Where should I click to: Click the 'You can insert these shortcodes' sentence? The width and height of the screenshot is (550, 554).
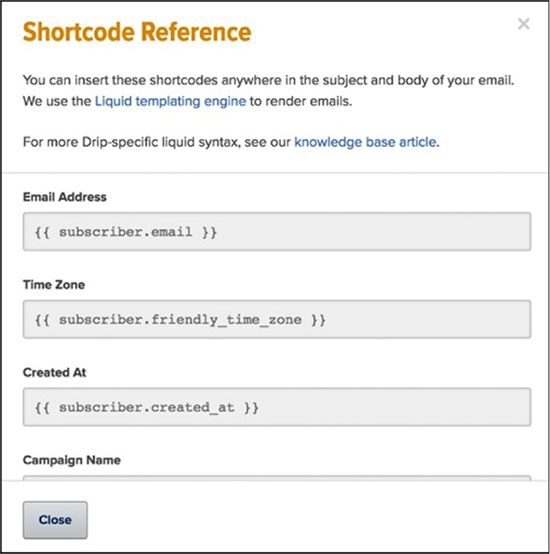point(268,80)
